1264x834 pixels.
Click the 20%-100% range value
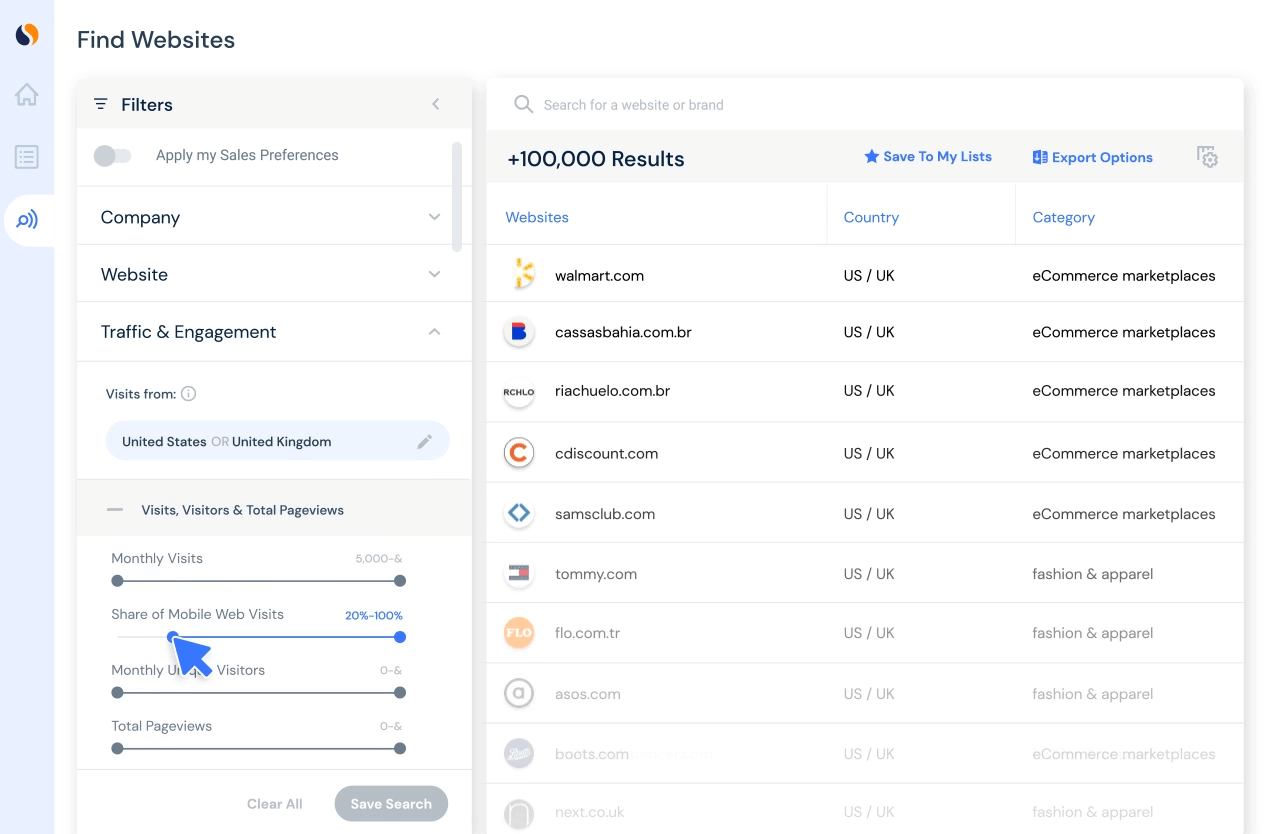tap(374, 615)
